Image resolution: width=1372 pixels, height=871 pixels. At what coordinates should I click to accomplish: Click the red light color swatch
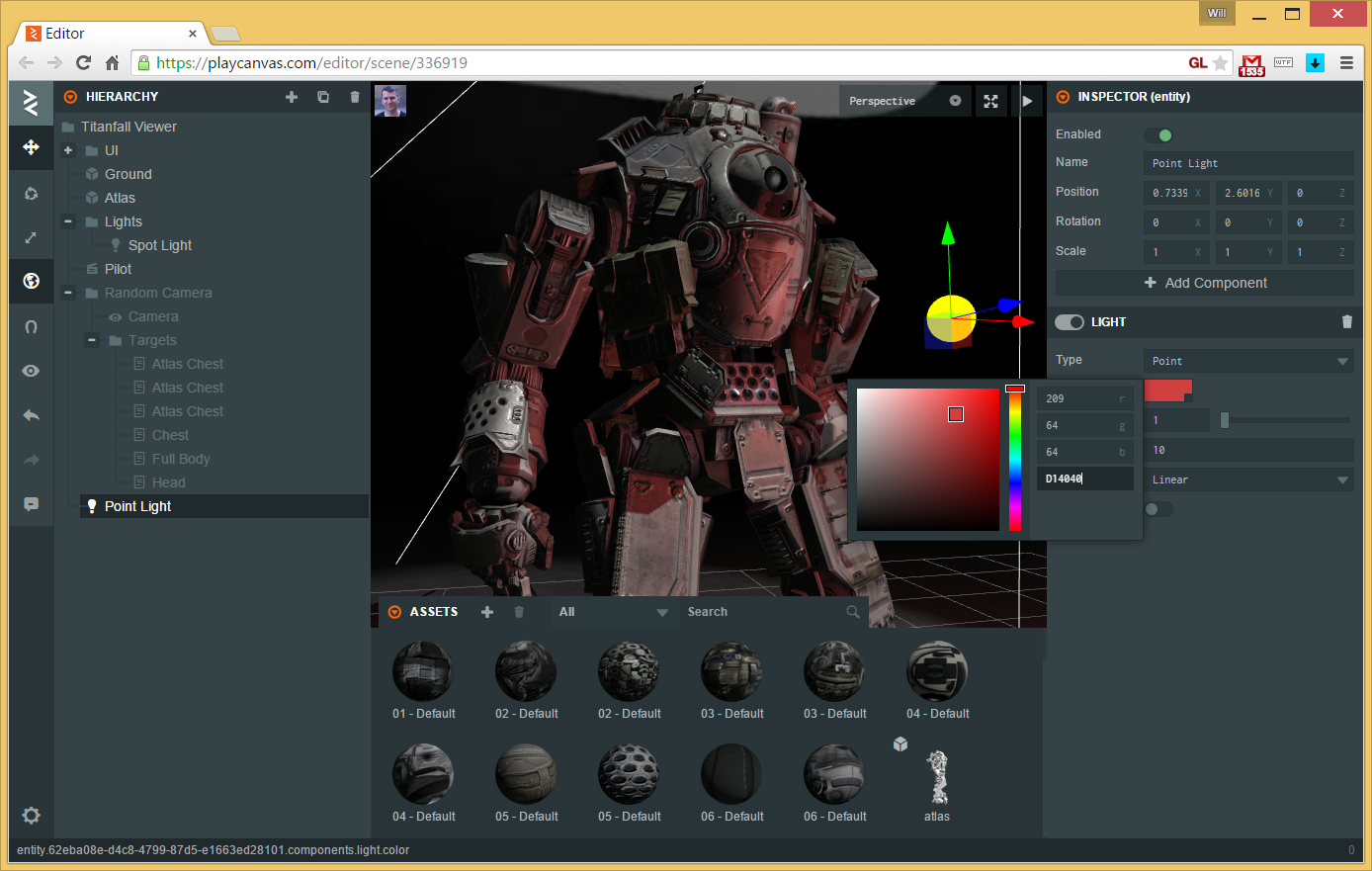pos(1168,391)
